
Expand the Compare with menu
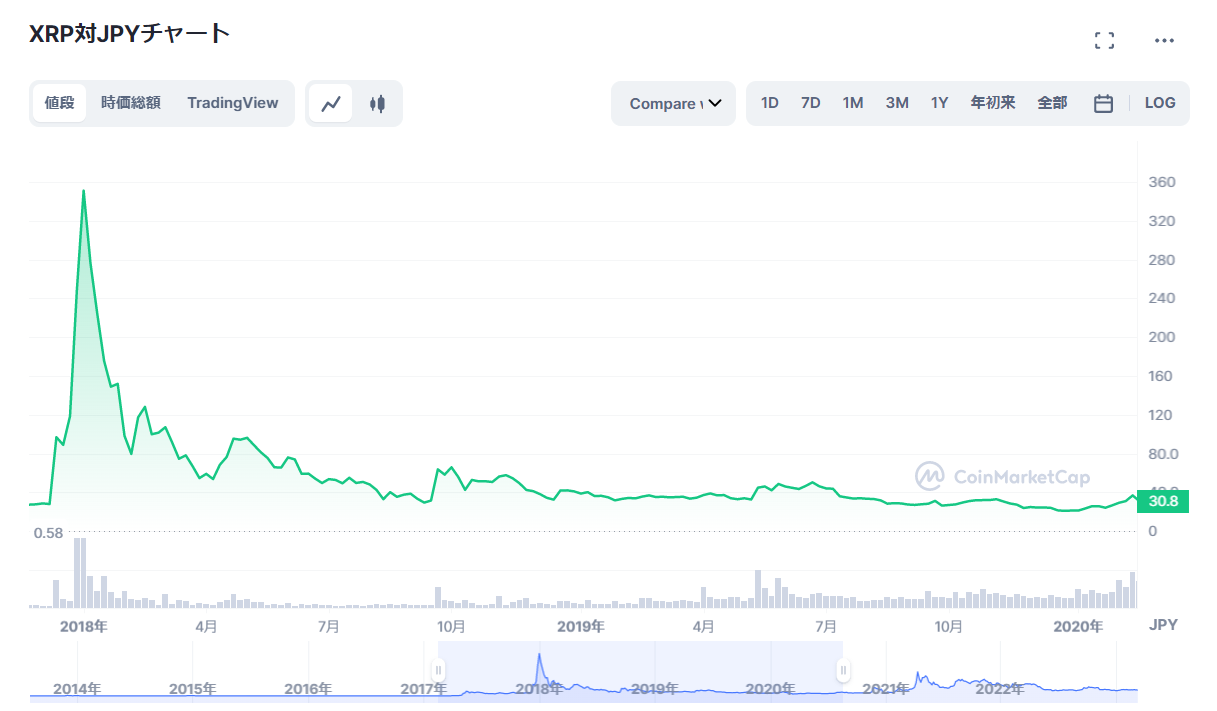[x=673, y=103]
